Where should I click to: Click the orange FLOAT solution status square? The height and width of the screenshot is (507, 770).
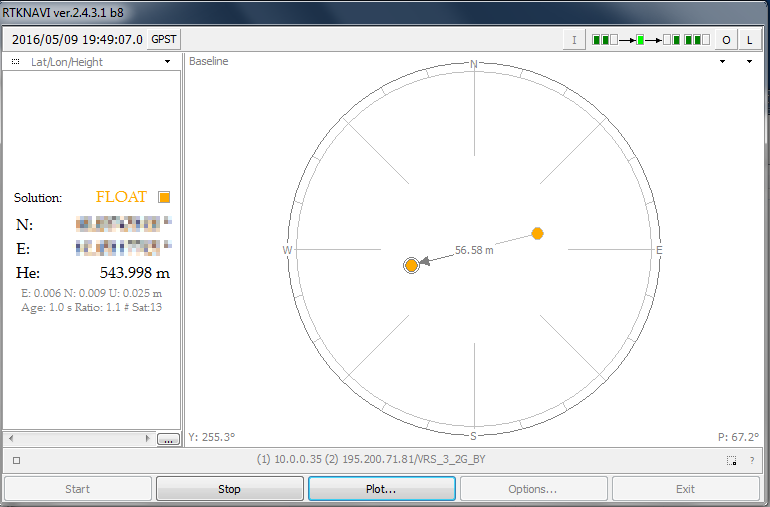pos(164,197)
